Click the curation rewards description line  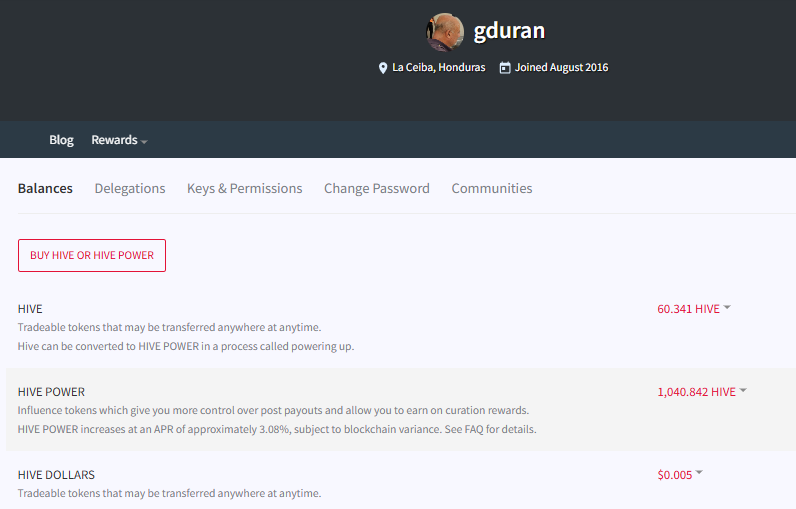[x=273, y=410]
